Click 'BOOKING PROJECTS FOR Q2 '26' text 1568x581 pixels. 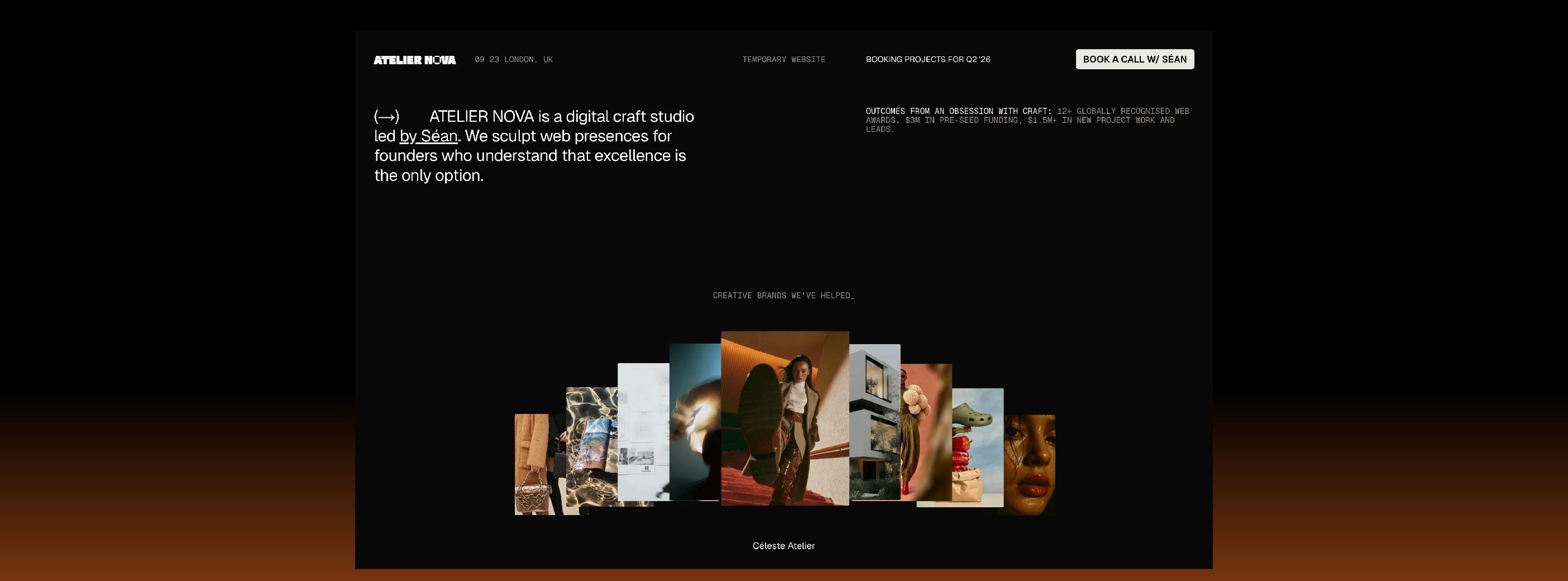click(x=928, y=59)
